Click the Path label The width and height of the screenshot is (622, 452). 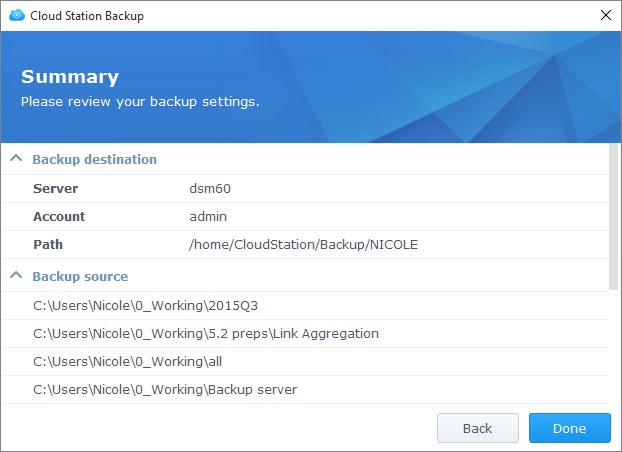pos(48,244)
